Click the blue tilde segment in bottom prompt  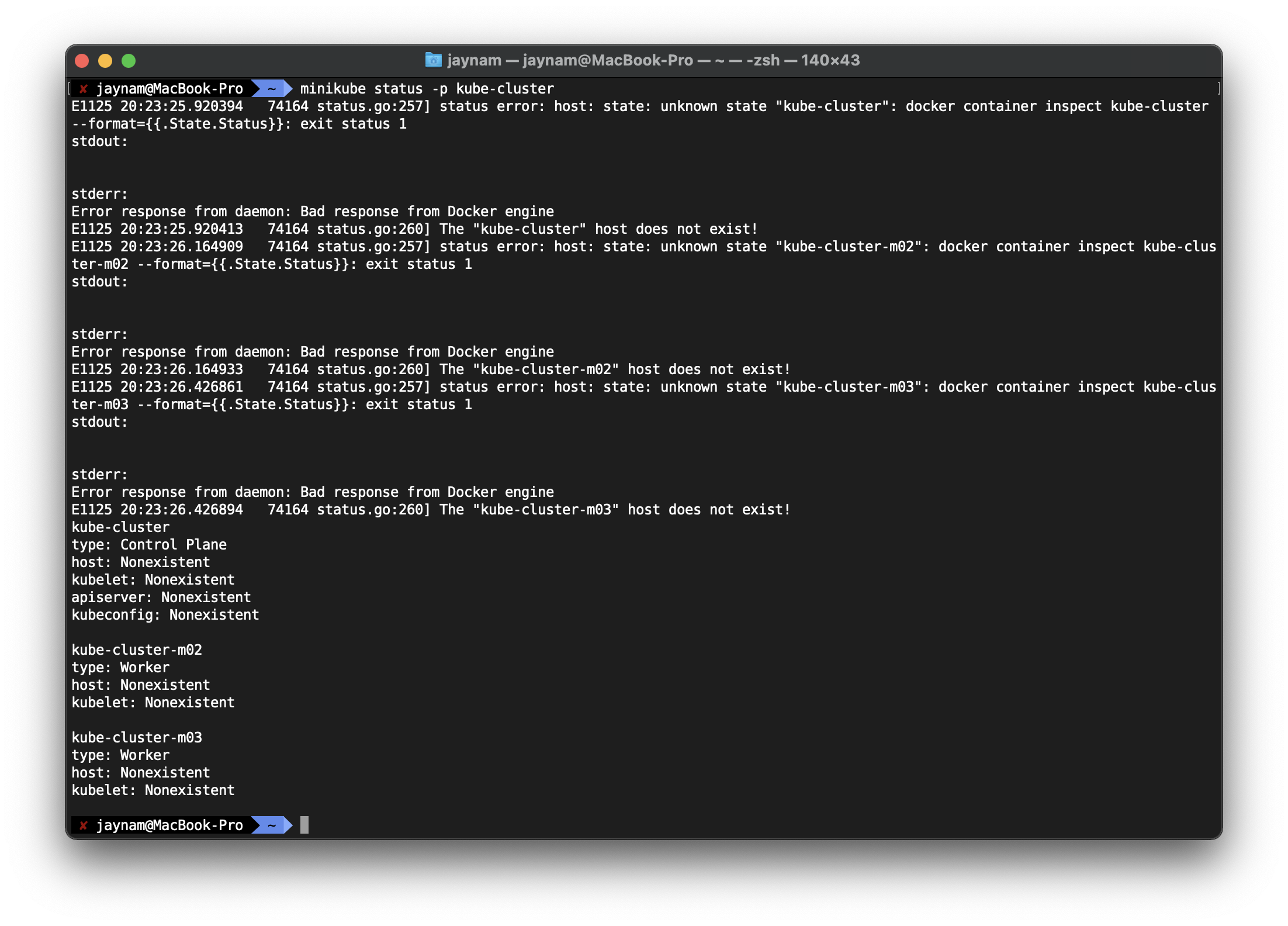tap(272, 825)
